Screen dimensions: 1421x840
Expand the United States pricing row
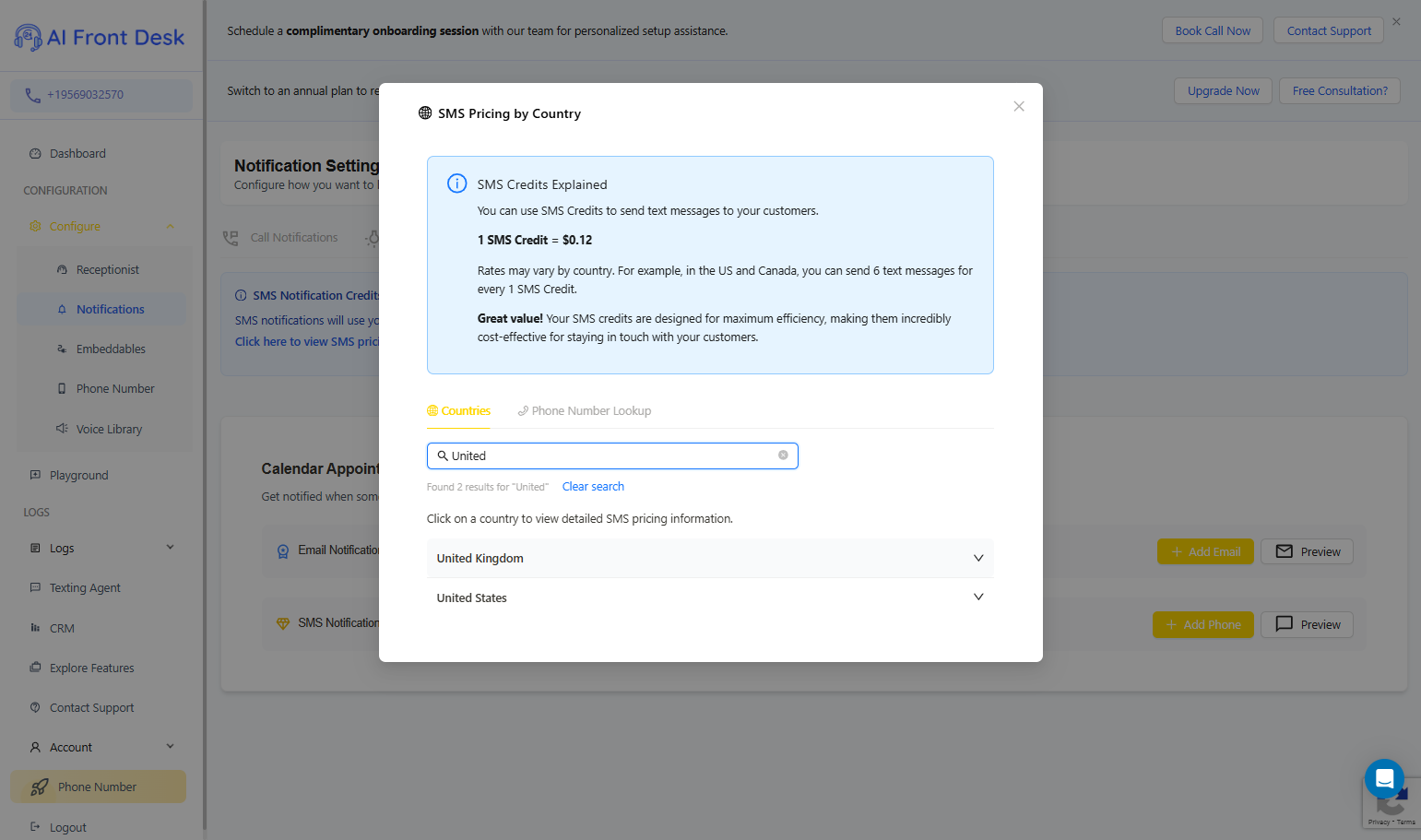(710, 597)
